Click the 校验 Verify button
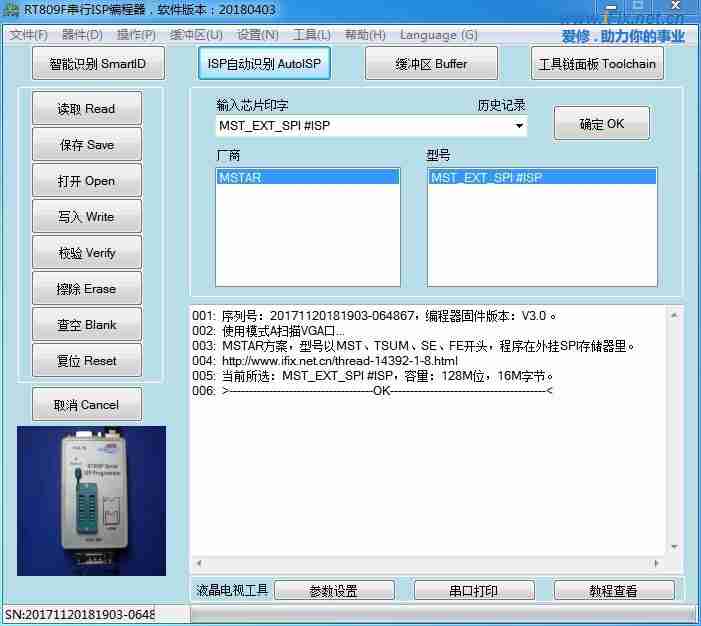 tap(87, 253)
